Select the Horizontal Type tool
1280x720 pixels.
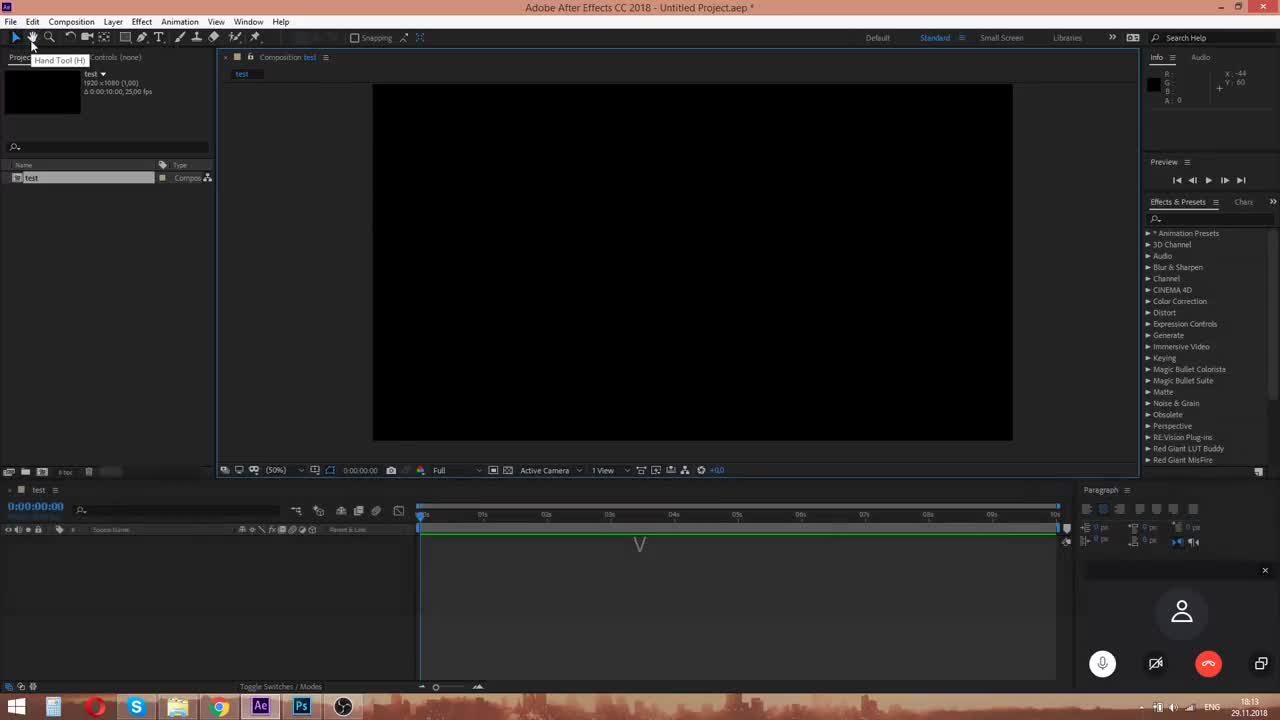pyautogui.click(x=159, y=37)
